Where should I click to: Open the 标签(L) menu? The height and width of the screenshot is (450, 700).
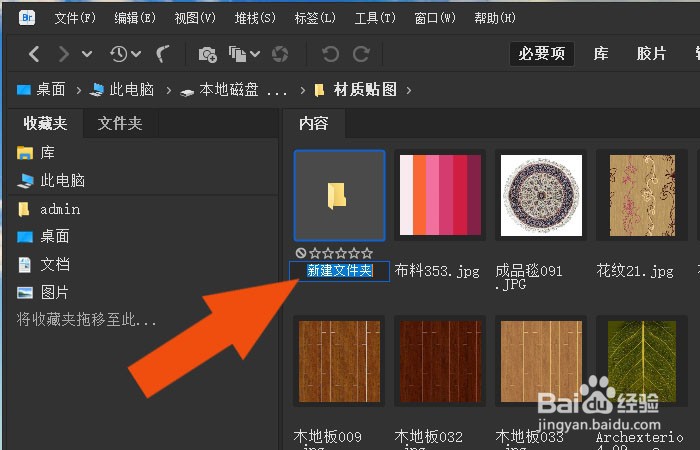pyautogui.click(x=315, y=18)
